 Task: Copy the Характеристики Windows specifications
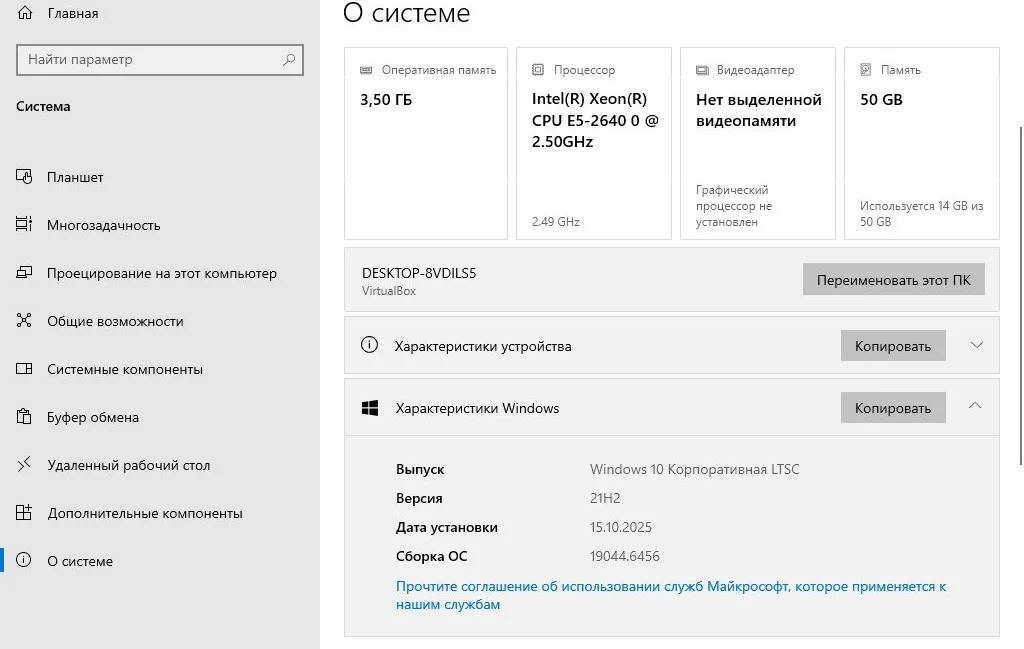coord(892,408)
